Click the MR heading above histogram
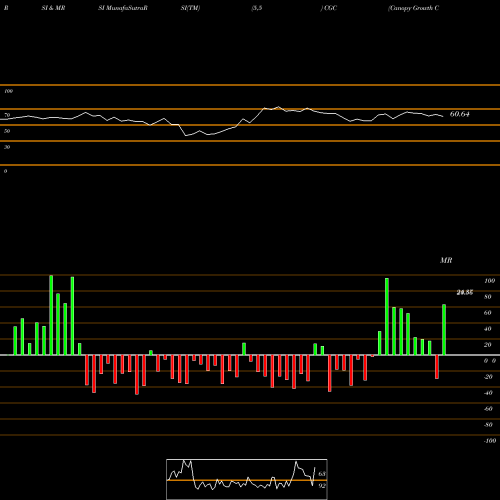Viewport: 500px width, 500px height. pyautogui.click(x=446, y=260)
